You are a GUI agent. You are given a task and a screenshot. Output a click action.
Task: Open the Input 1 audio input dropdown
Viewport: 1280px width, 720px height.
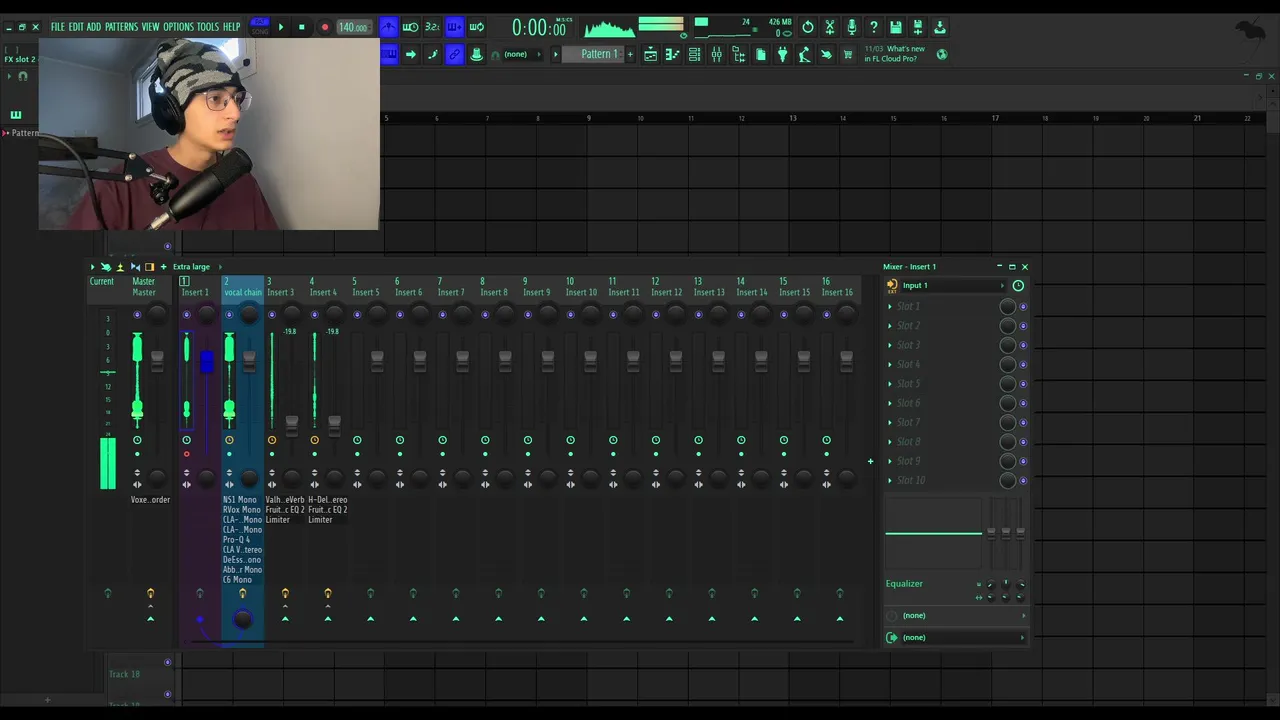tap(954, 285)
